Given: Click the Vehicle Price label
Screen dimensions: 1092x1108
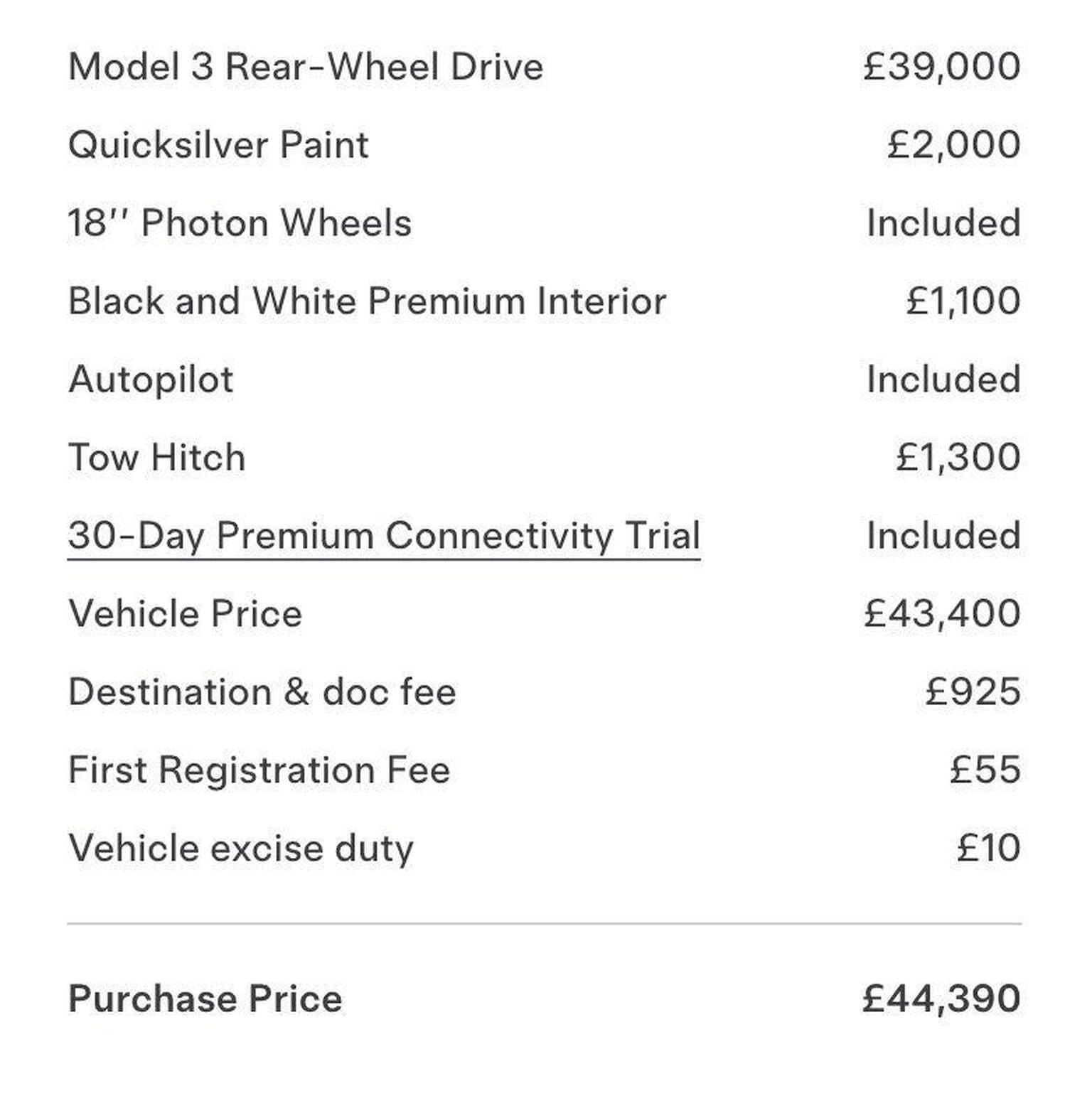Looking at the screenshot, I should (185, 614).
